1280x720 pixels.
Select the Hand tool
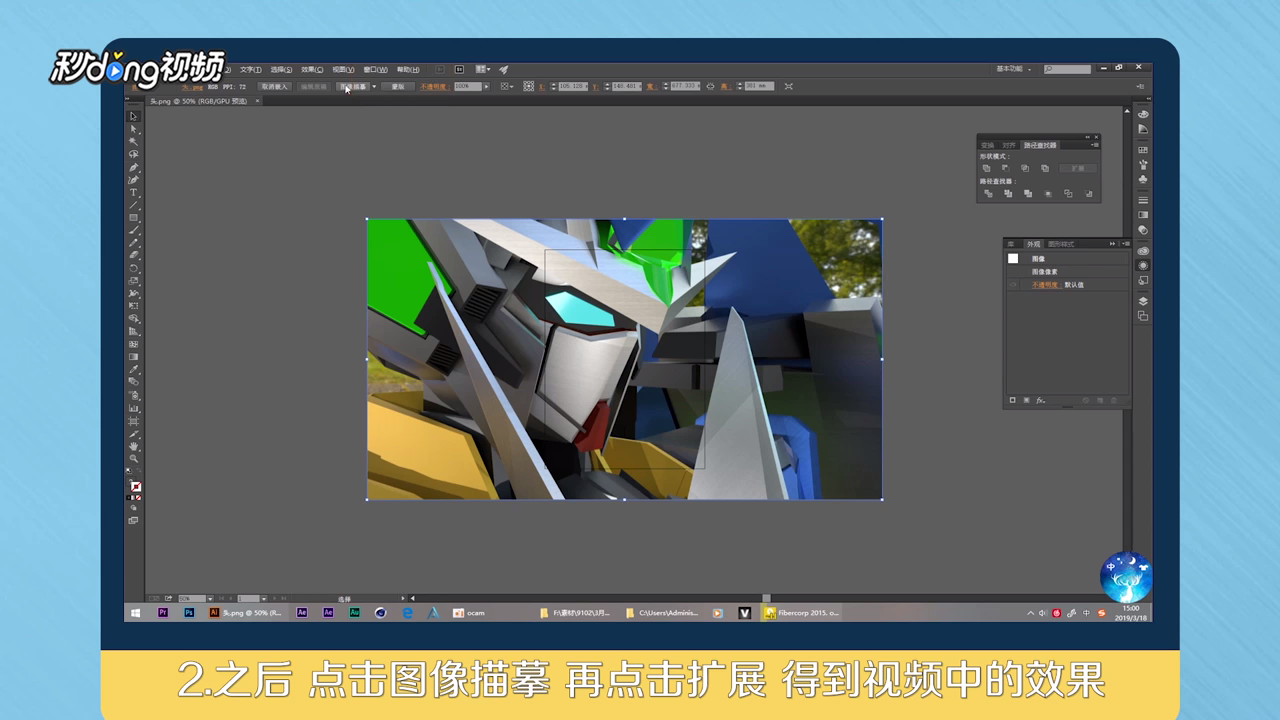[134, 446]
